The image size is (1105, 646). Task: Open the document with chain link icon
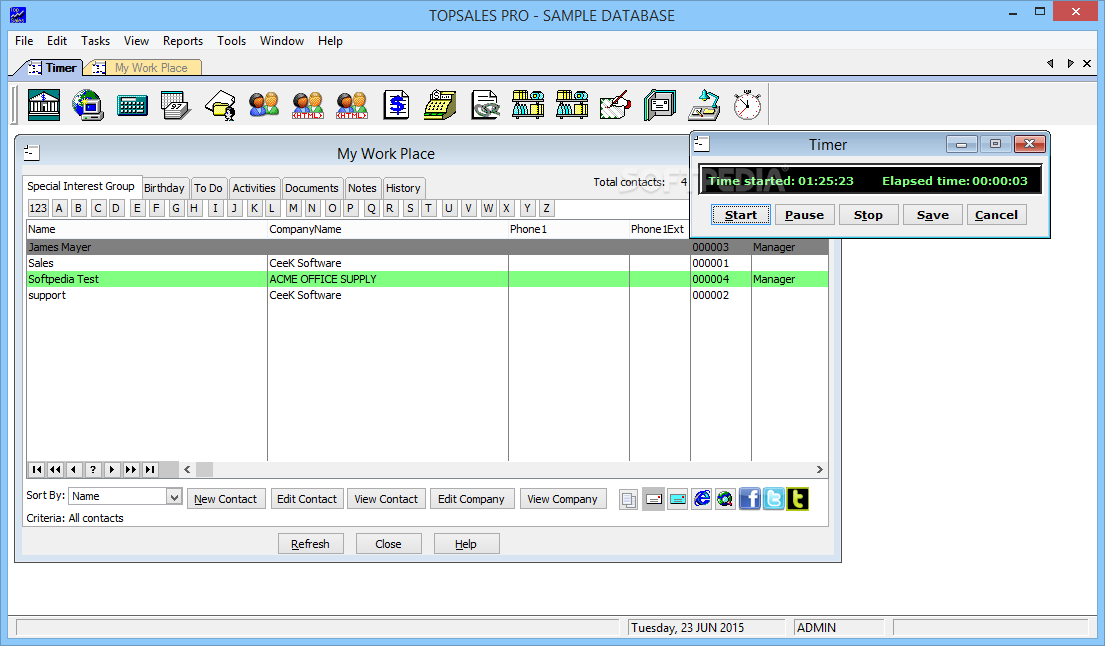[x=485, y=105]
